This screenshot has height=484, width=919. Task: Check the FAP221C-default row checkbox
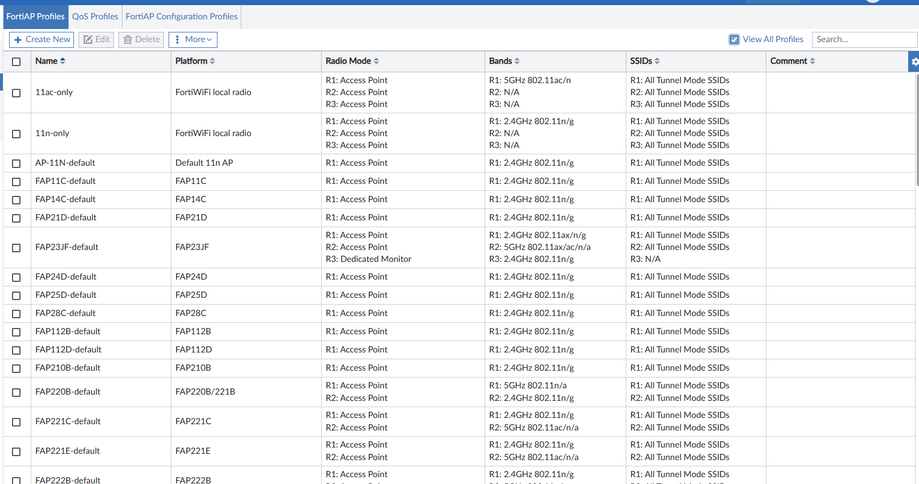point(16,422)
